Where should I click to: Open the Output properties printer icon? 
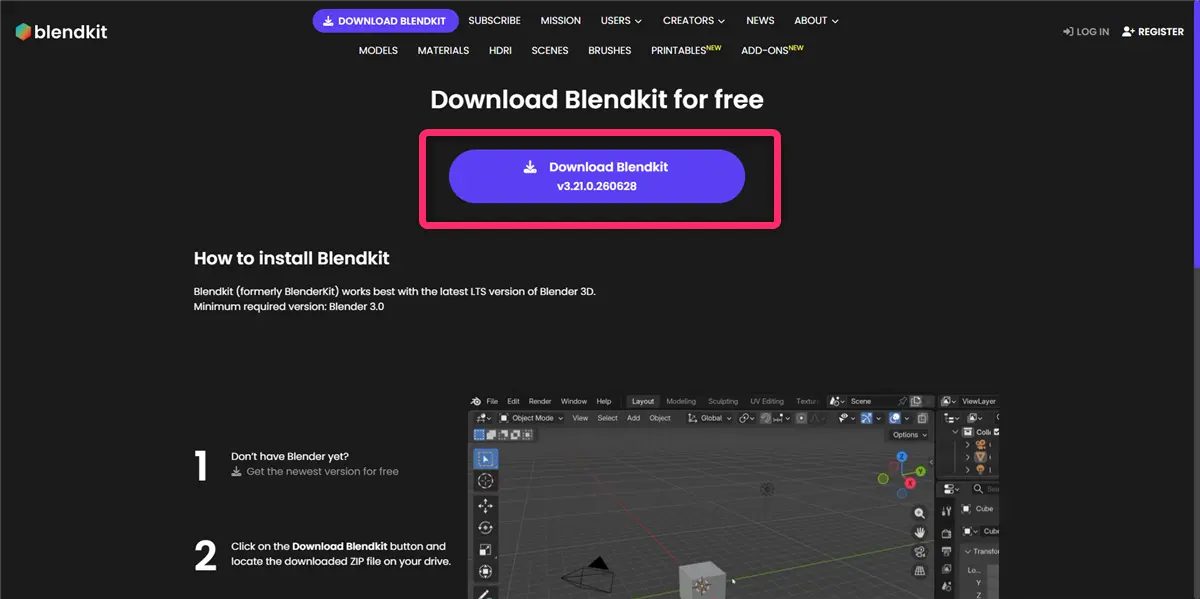click(x=946, y=551)
